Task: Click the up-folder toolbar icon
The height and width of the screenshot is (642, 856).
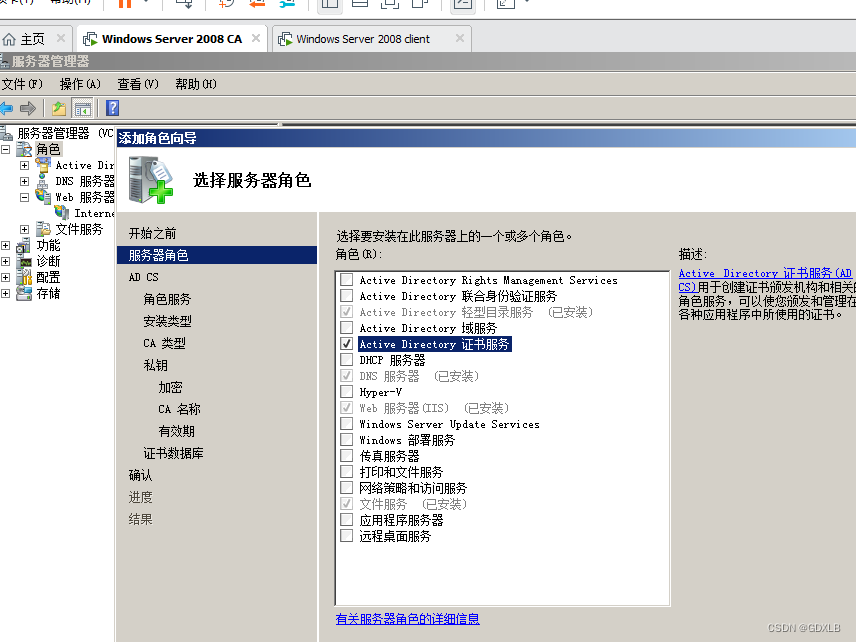Action: pos(59,108)
